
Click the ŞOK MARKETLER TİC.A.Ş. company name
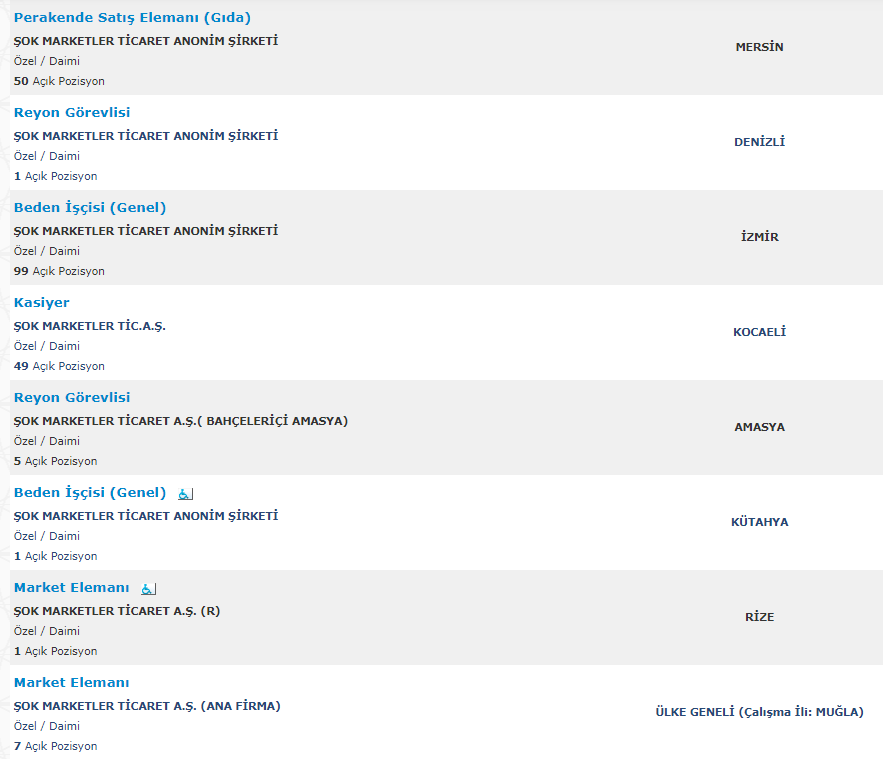click(x=90, y=326)
